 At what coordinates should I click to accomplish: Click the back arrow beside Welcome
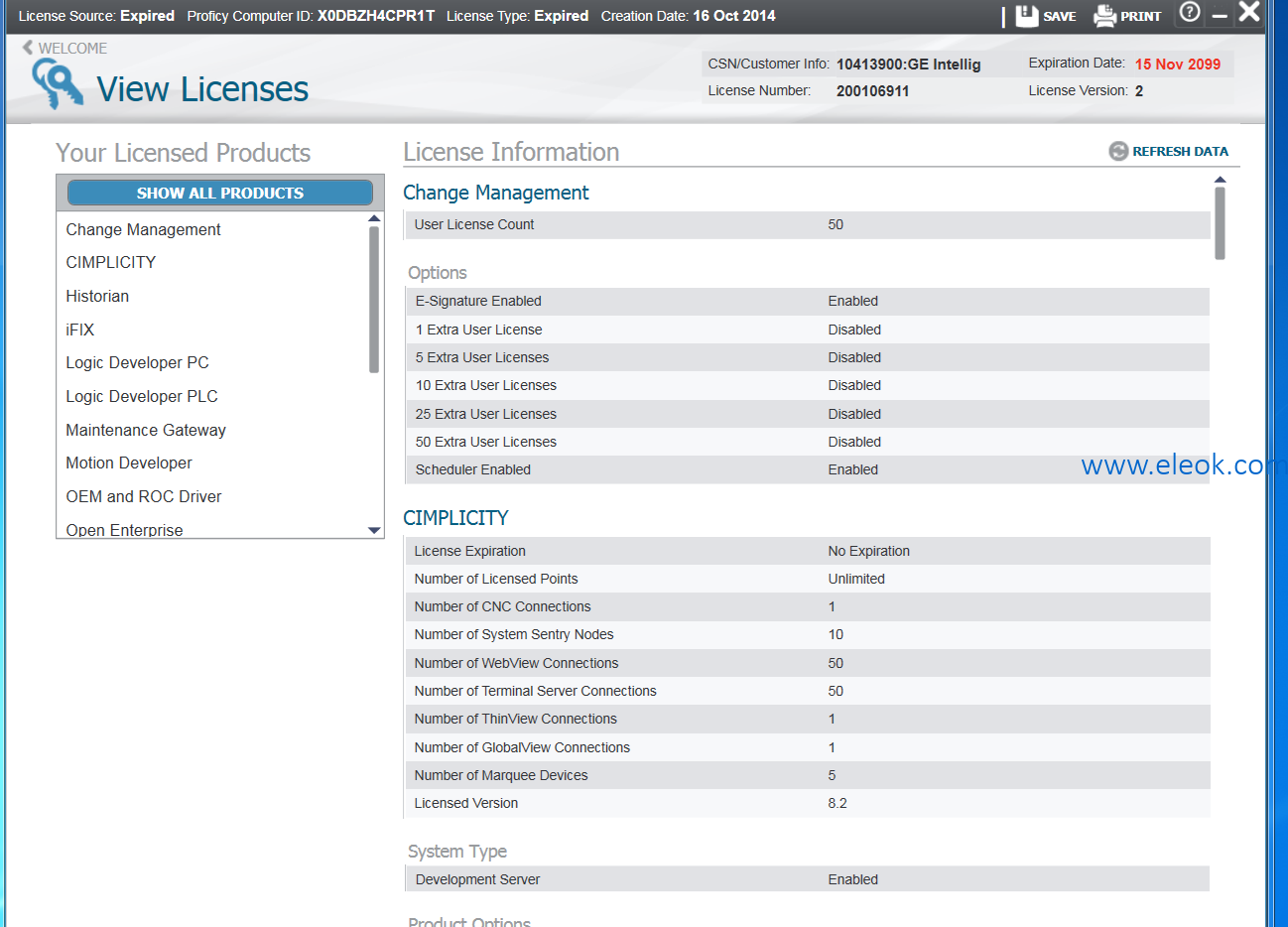point(28,48)
